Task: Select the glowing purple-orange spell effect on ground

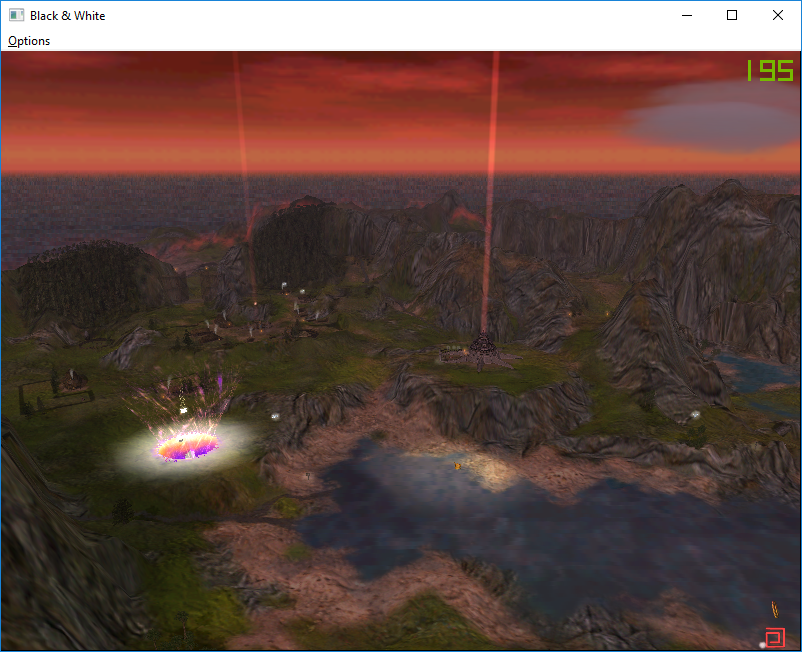Action: [x=187, y=445]
